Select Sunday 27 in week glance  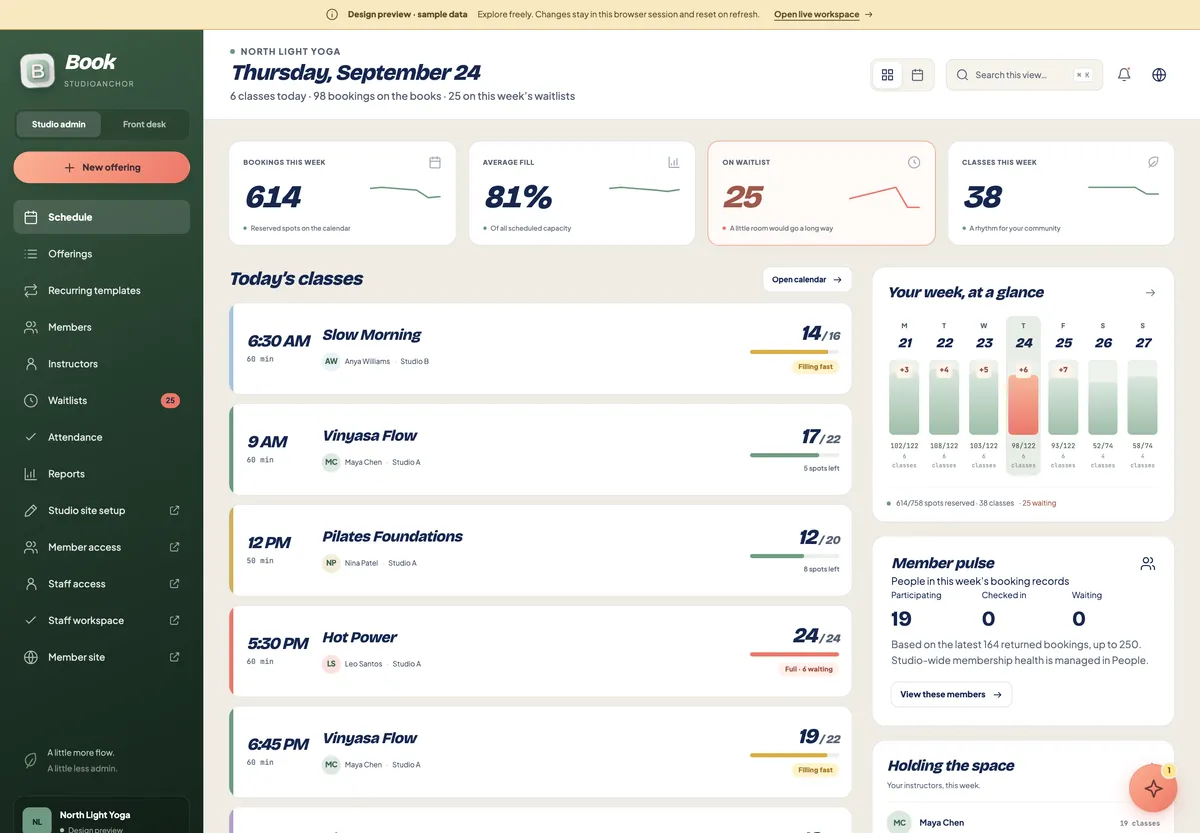pos(1143,395)
